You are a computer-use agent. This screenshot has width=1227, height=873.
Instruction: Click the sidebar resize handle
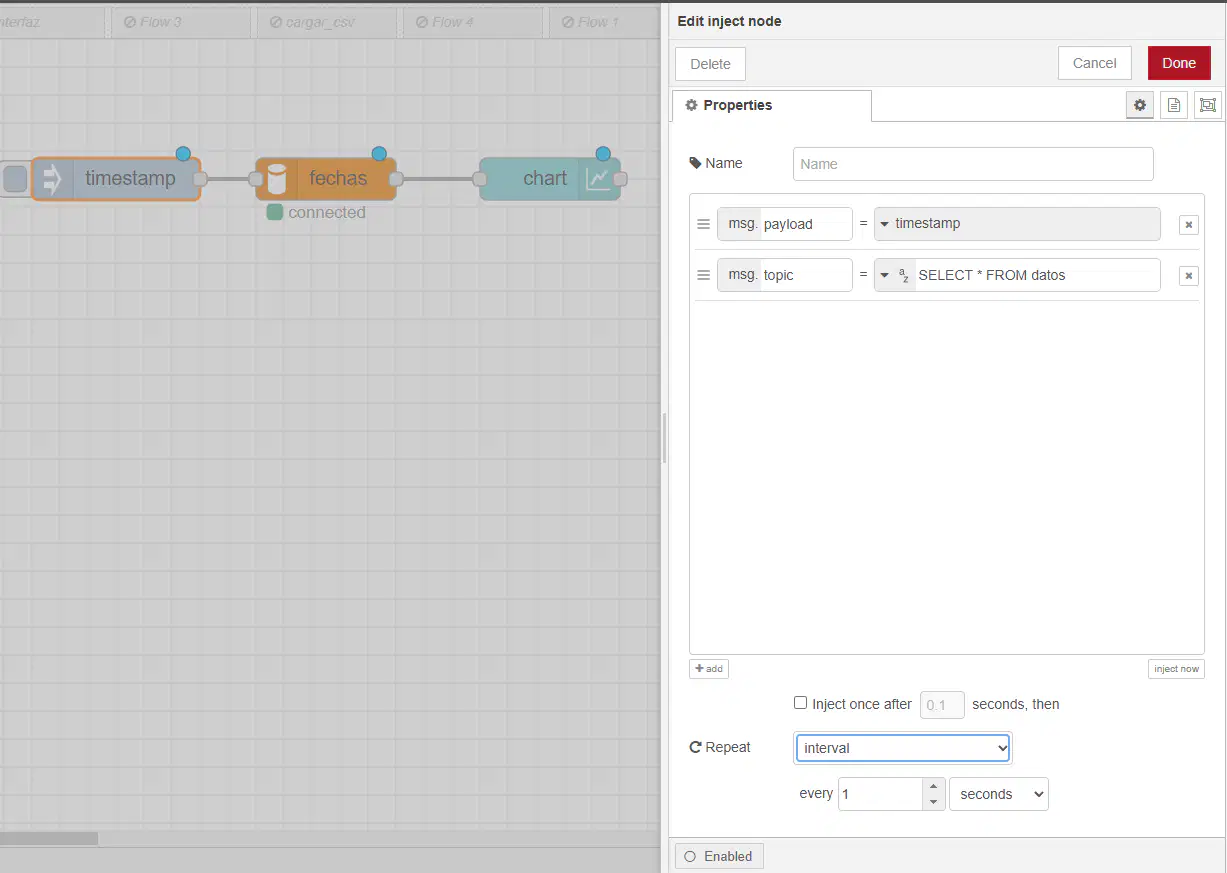coord(664,437)
